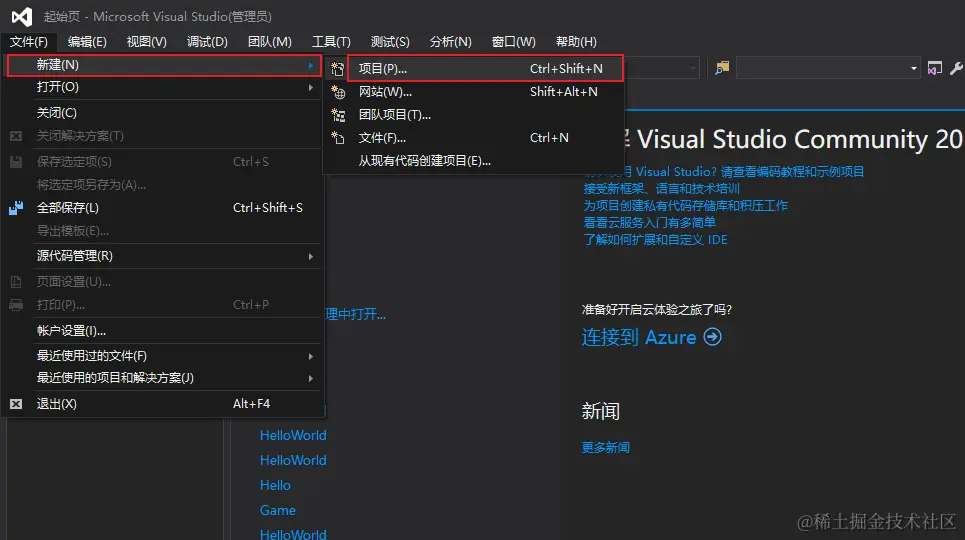
Task: Click the Visual Studio logo in title bar
Action: (x=22, y=17)
